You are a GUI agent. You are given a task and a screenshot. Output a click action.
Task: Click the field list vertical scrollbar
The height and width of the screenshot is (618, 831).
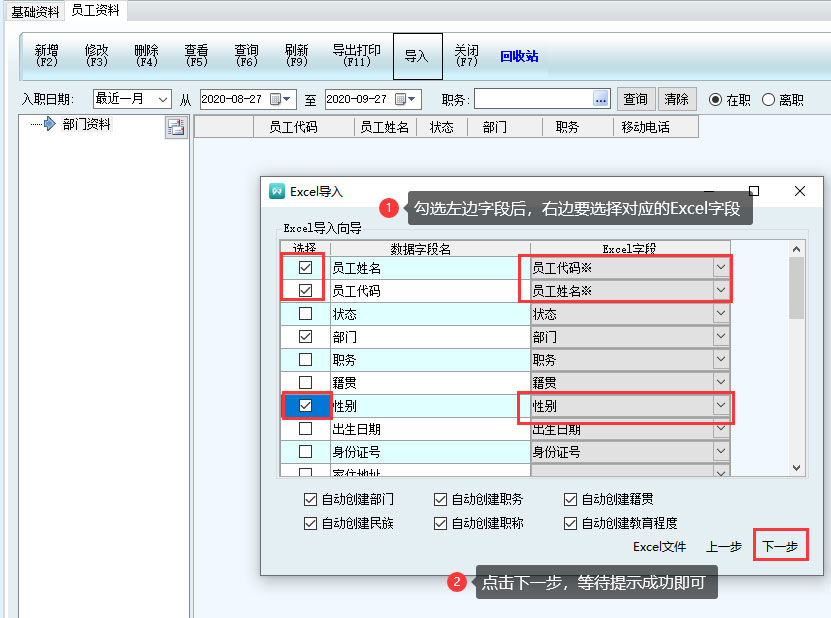click(796, 360)
